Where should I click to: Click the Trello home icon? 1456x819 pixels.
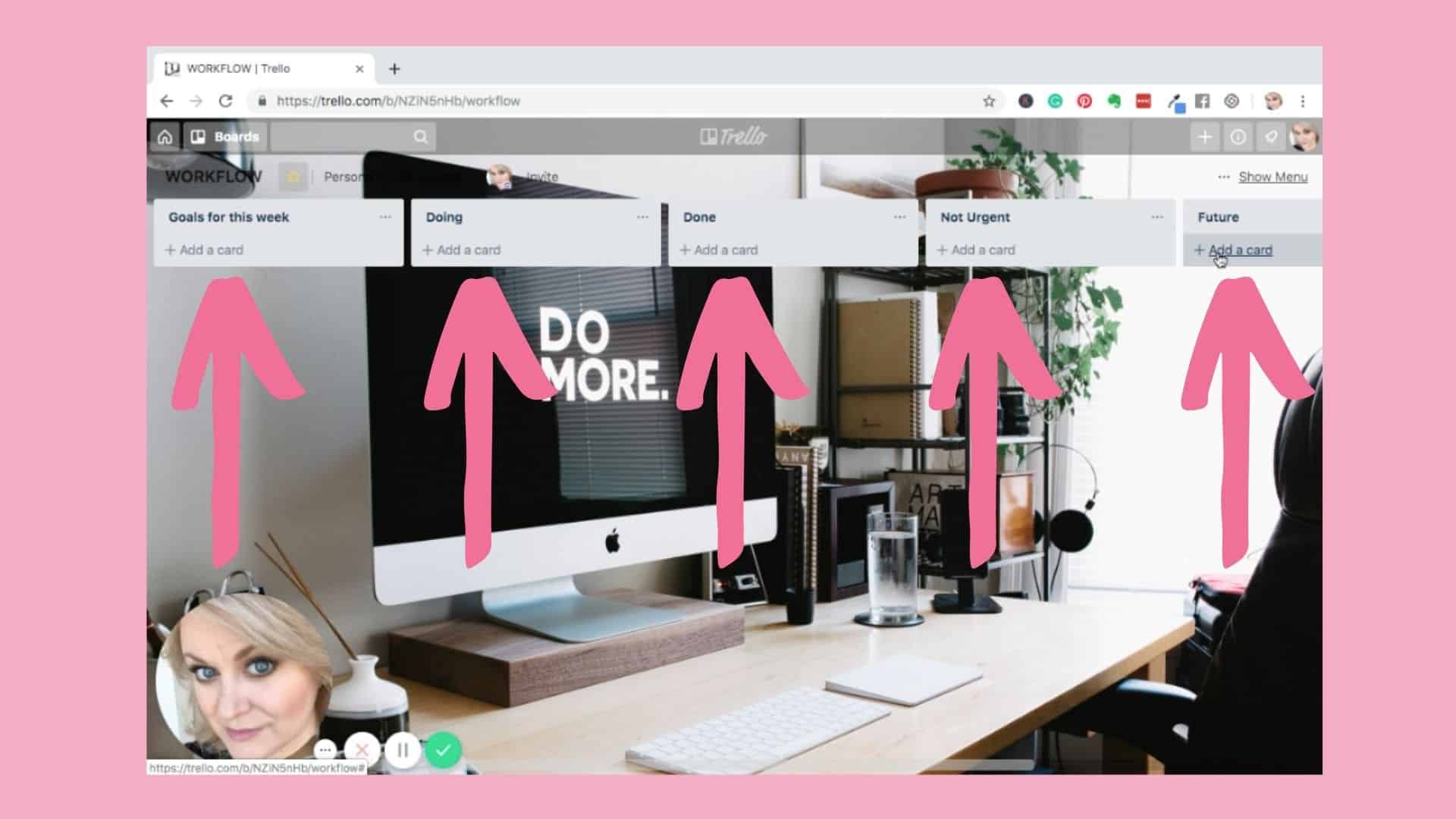tap(164, 136)
